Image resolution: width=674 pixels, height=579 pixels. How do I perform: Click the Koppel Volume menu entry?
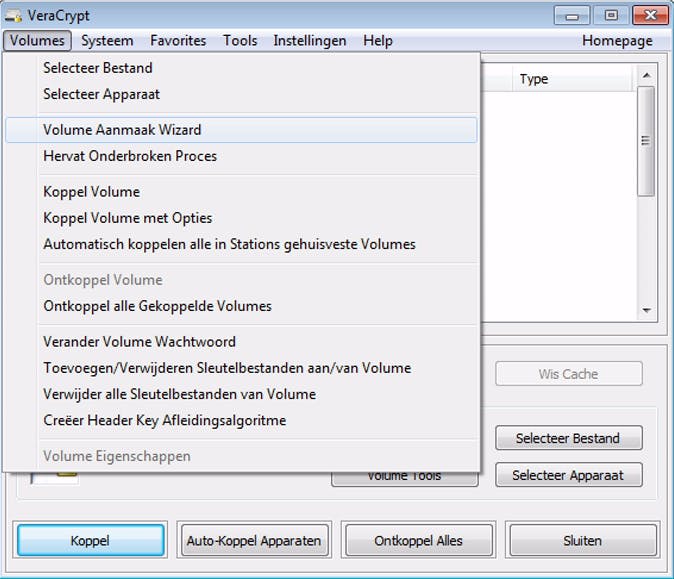pyautogui.click(x=241, y=192)
